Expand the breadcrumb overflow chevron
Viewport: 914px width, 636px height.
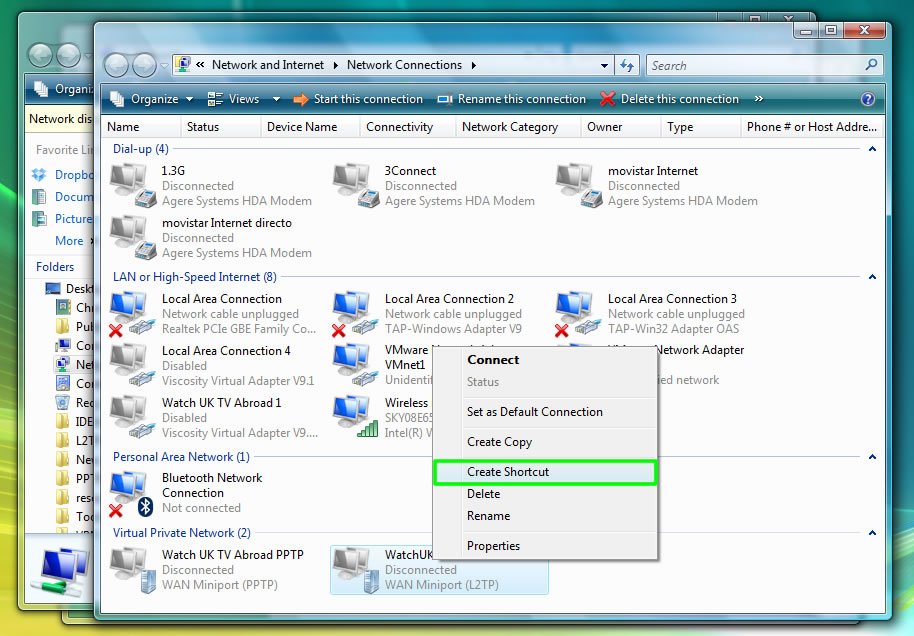(x=200, y=65)
